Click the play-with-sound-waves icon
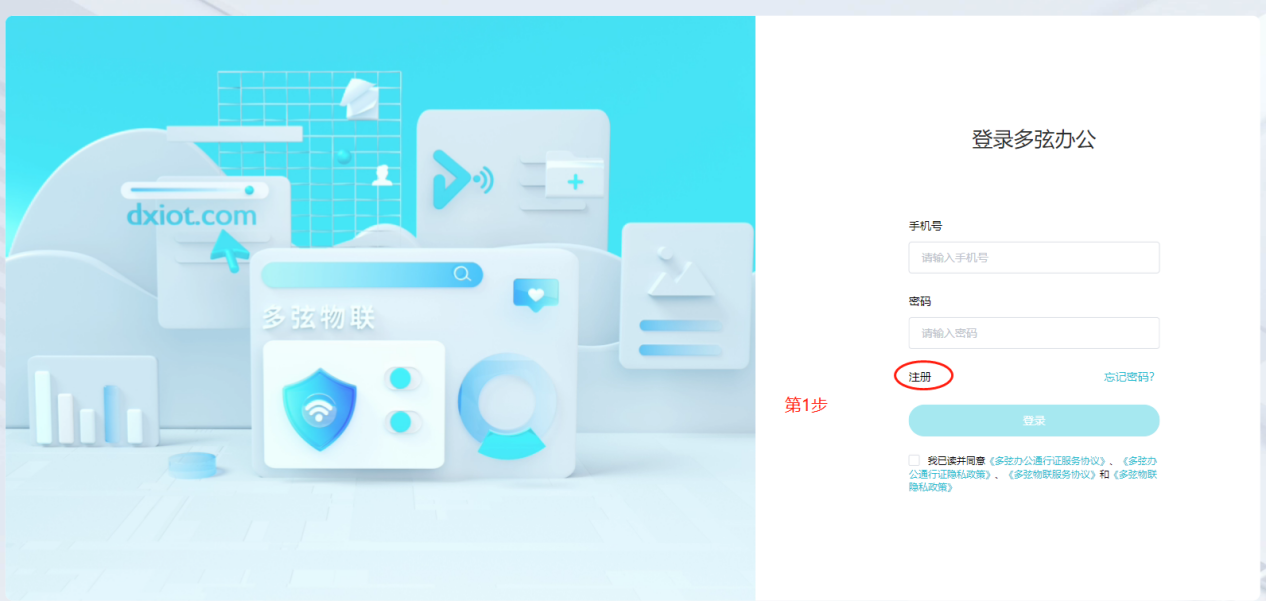The width and height of the screenshot is (1266, 601). [461, 179]
